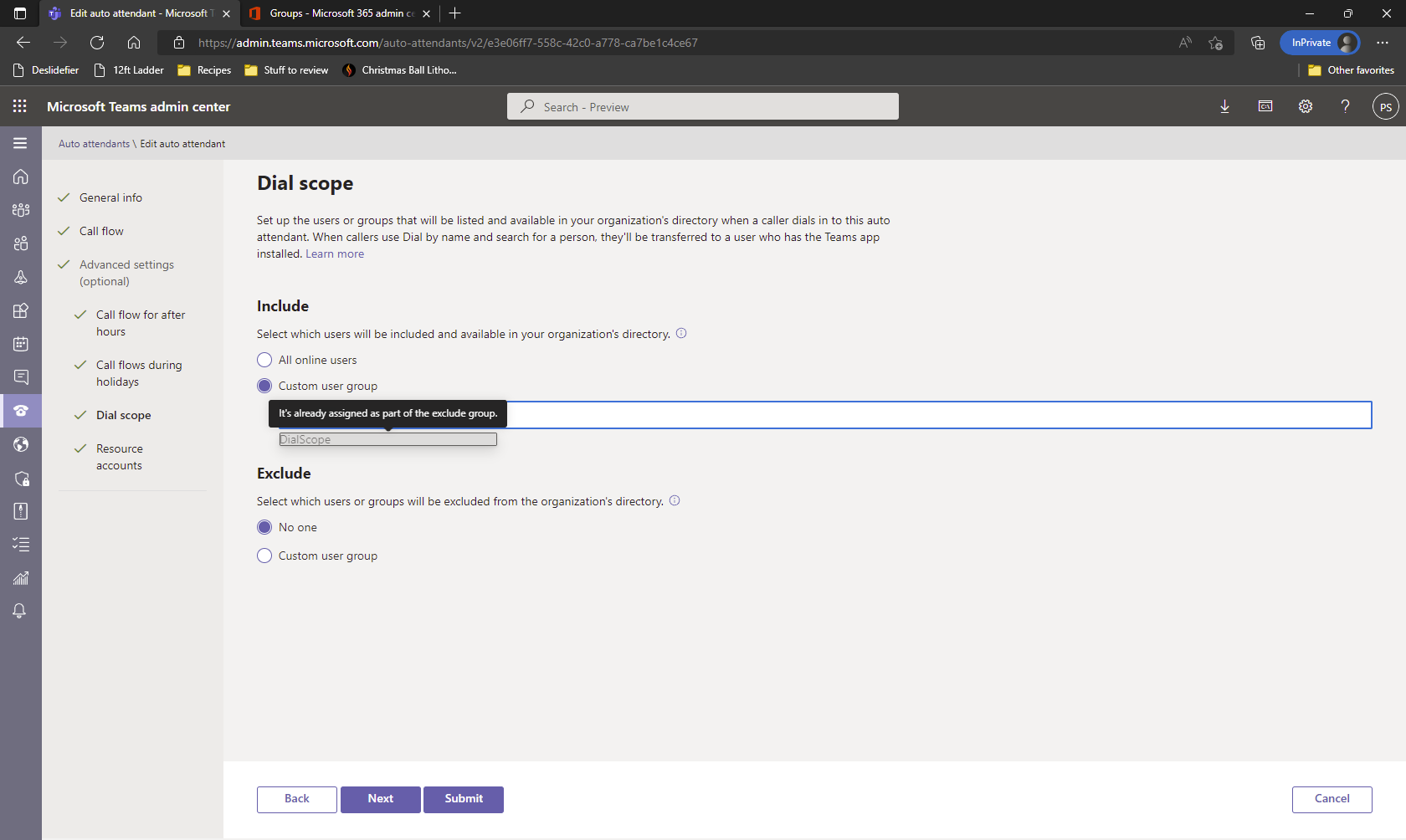Open the Policy packages sidebar icon
The width and height of the screenshot is (1406, 840).
(x=21, y=511)
